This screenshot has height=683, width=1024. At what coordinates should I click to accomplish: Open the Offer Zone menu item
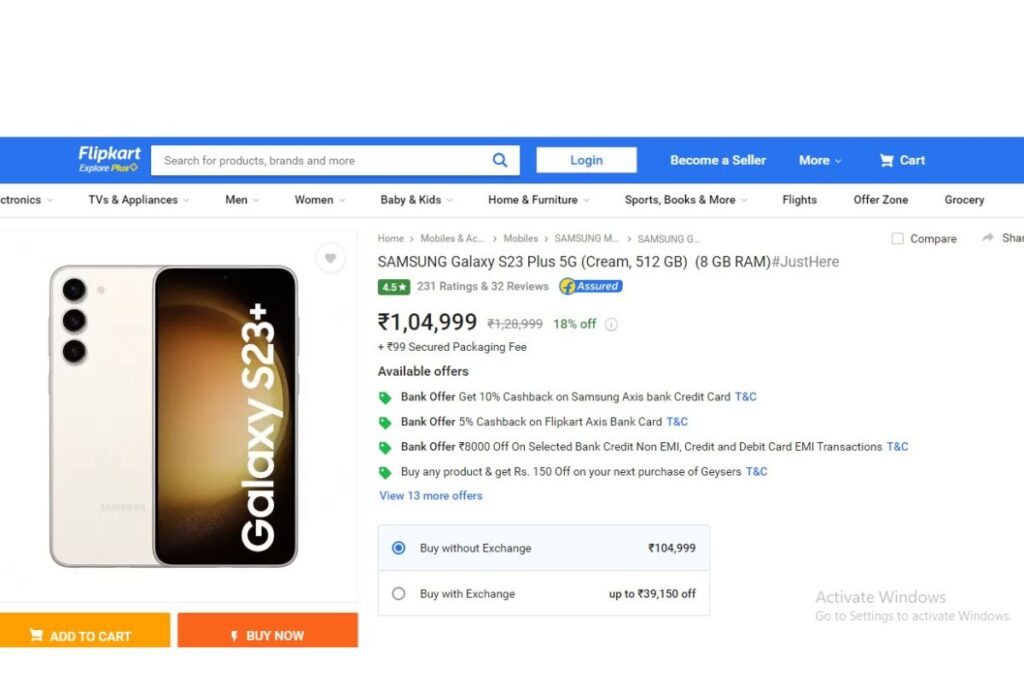click(x=880, y=200)
